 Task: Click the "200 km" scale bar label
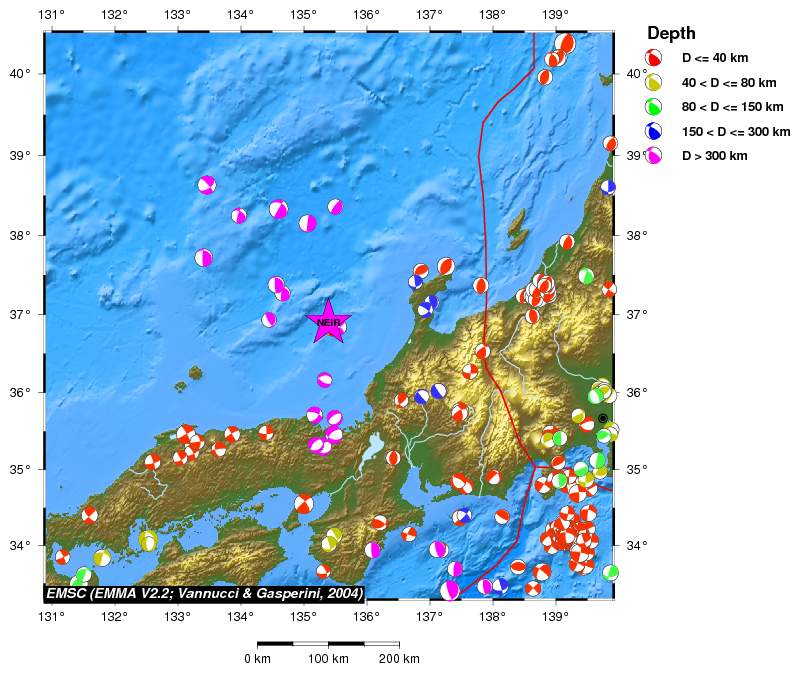pos(398,659)
